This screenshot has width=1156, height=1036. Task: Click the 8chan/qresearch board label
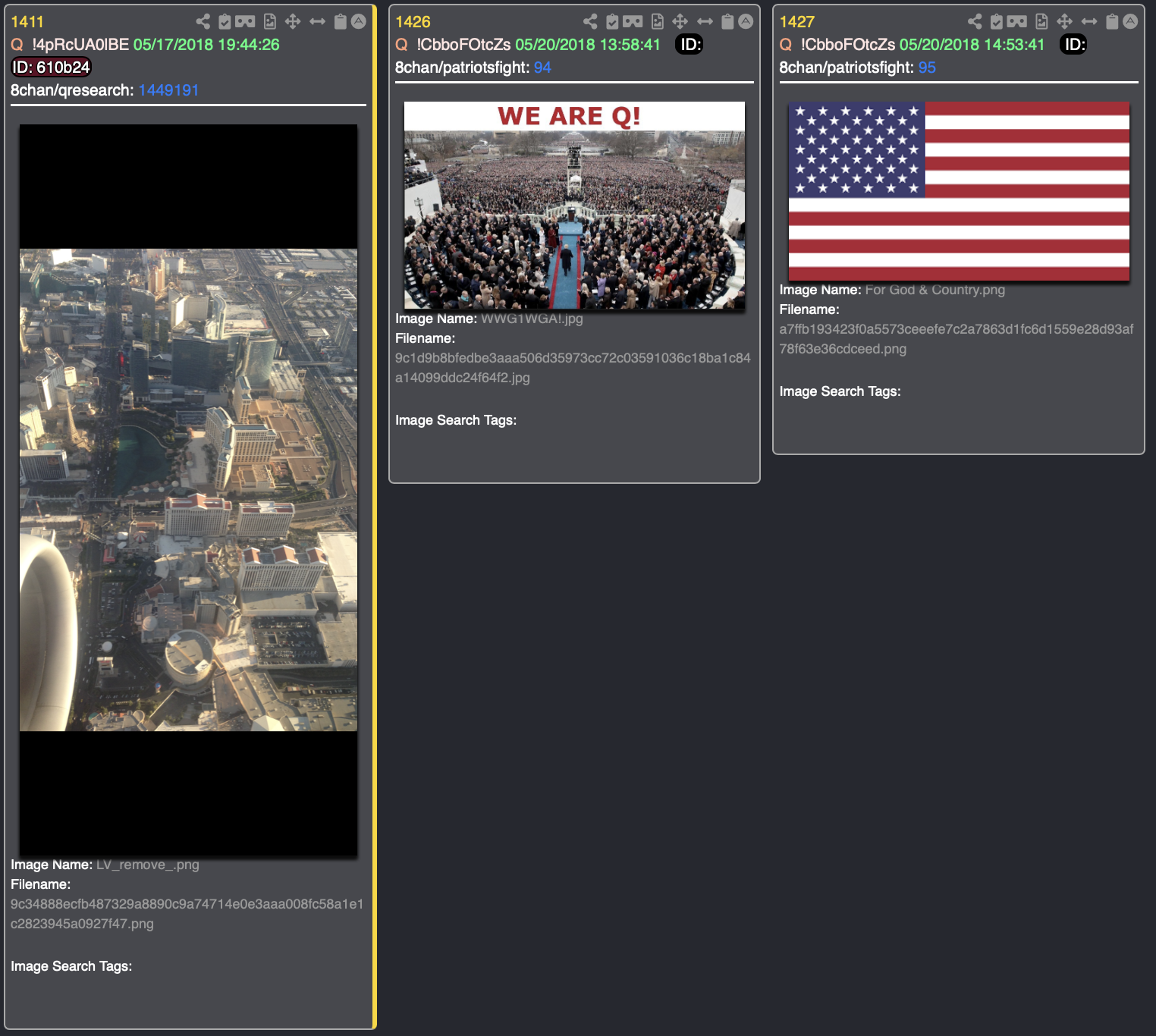coord(72,90)
